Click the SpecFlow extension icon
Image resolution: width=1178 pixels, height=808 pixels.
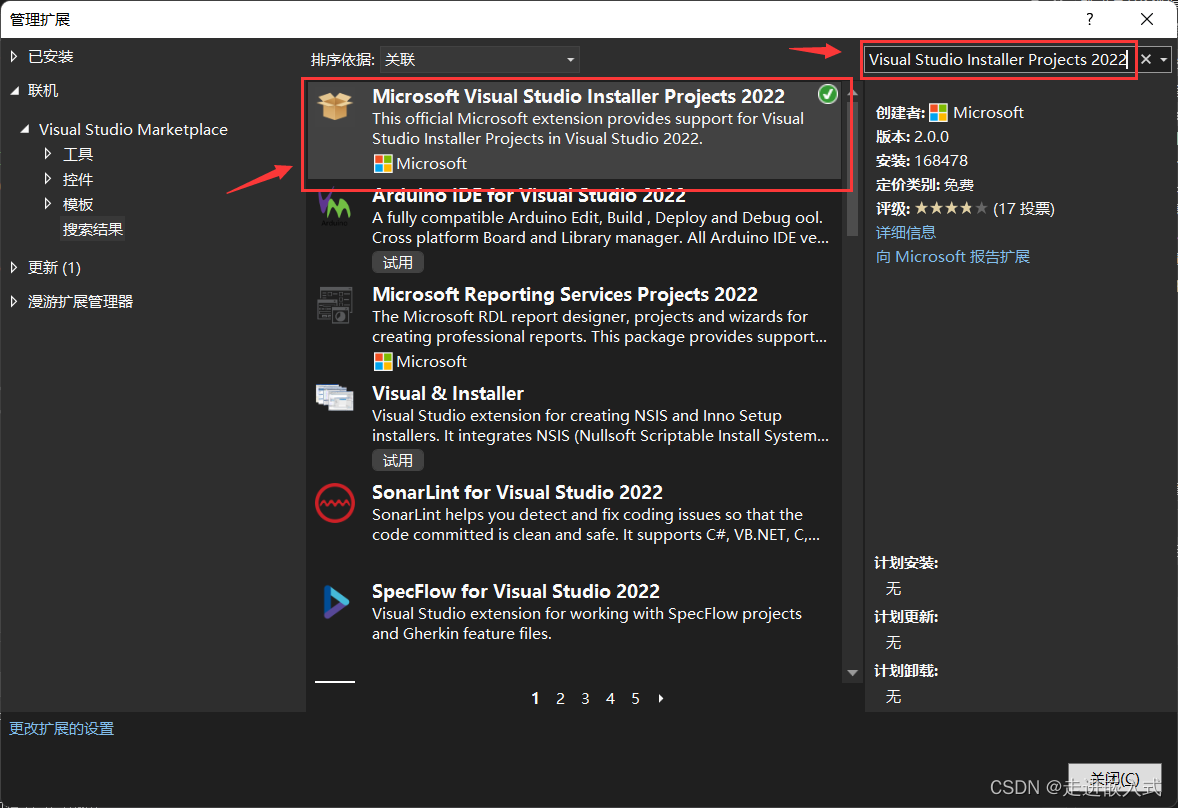tap(336, 602)
